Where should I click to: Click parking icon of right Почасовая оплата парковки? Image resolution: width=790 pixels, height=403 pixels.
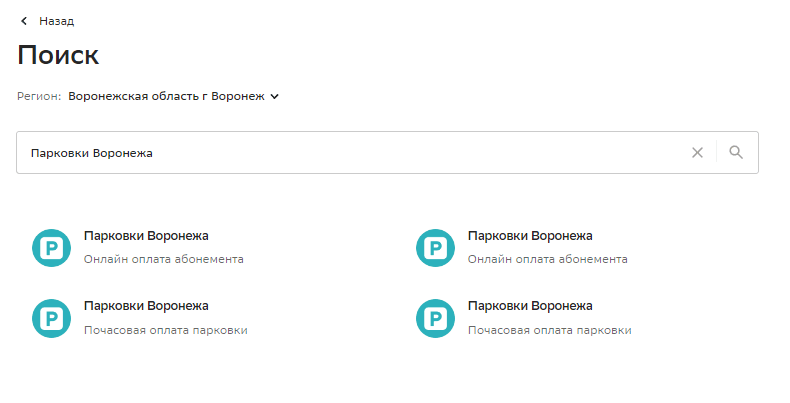tap(435, 318)
